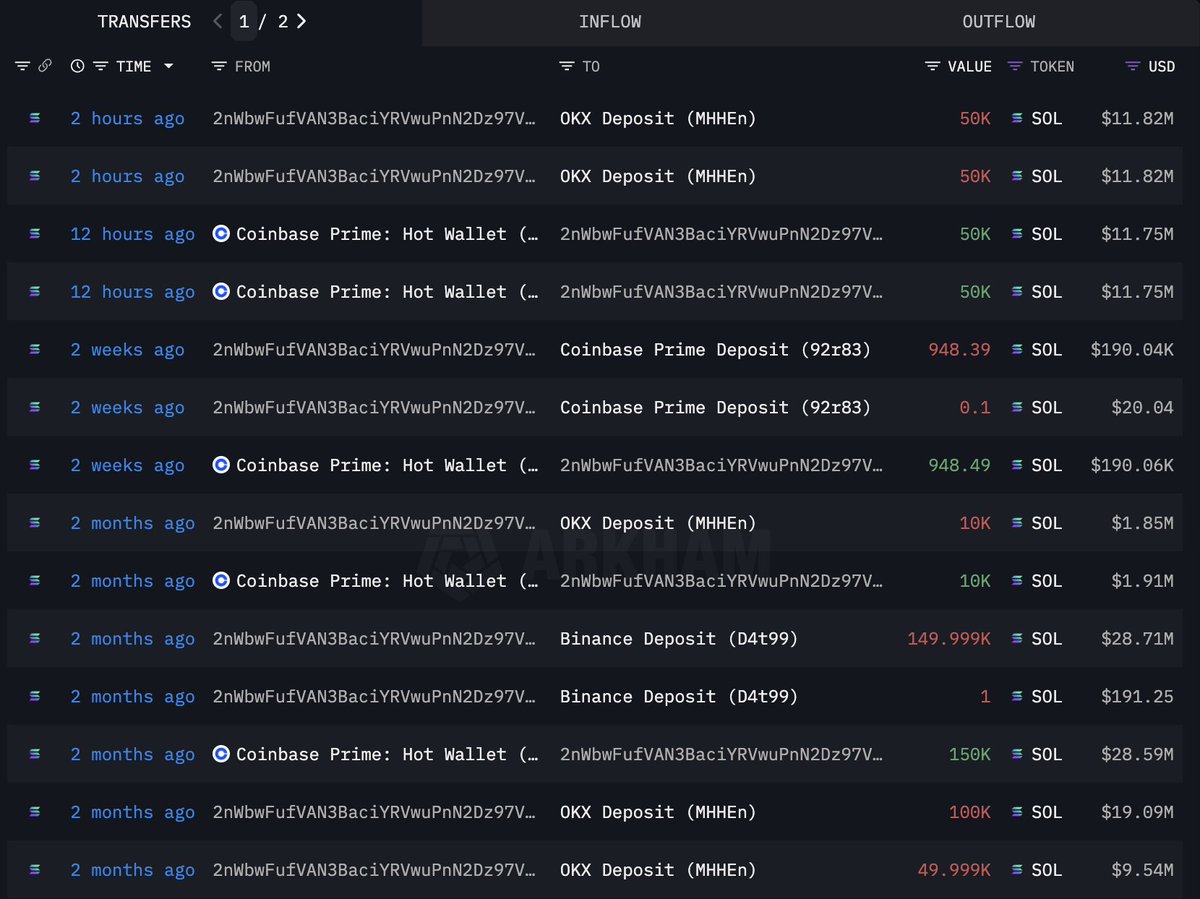The height and width of the screenshot is (899, 1200).
Task: Click the SOL token icon in the $191.25 row
Action: point(1018,697)
